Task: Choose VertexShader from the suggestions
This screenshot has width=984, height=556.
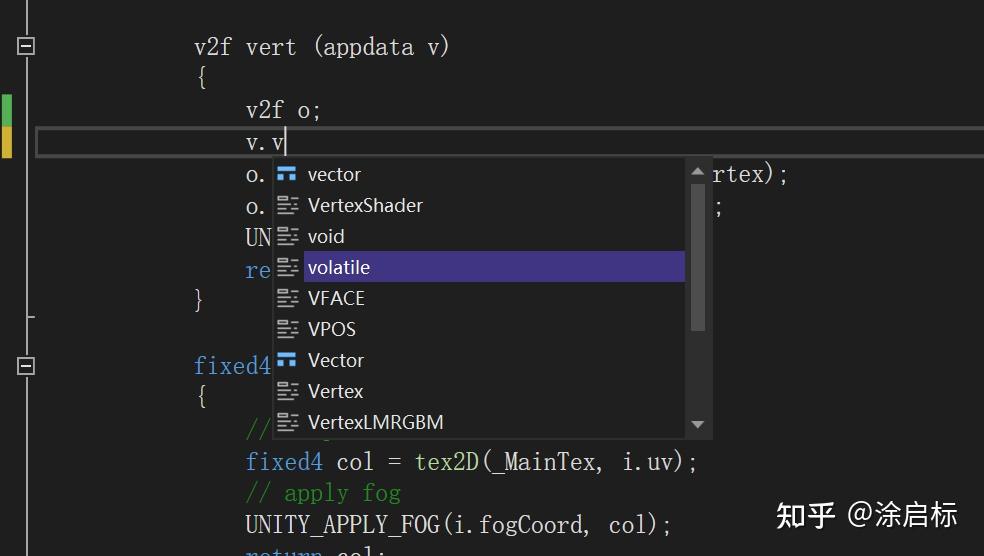Action: click(x=365, y=205)
